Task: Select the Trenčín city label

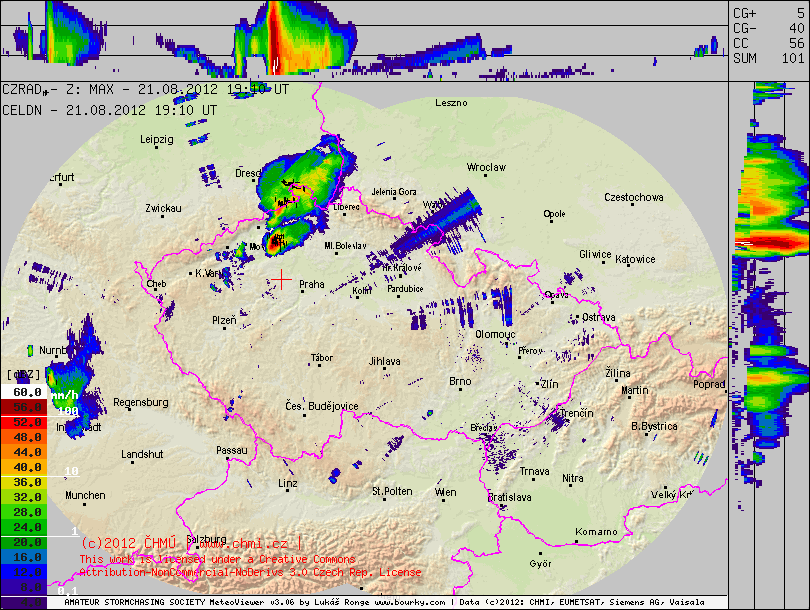Action: (x=577, y=413)
